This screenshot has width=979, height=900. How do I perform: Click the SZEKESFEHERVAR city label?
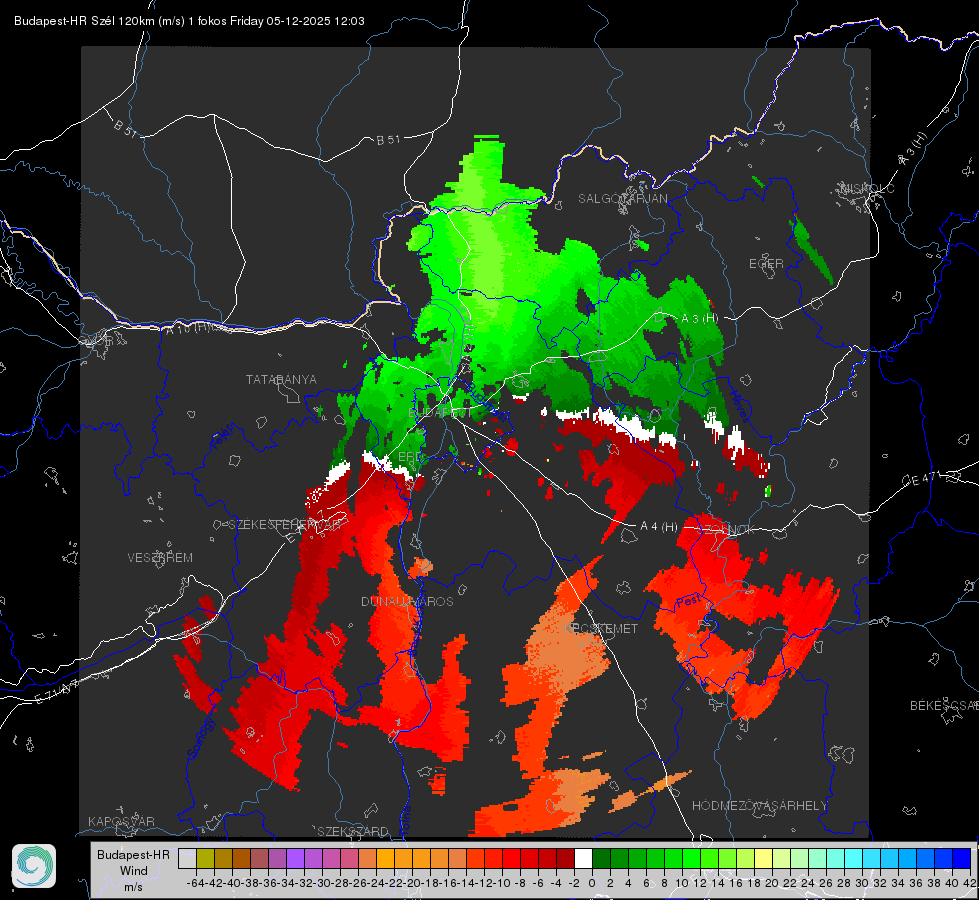click(287, 525)
